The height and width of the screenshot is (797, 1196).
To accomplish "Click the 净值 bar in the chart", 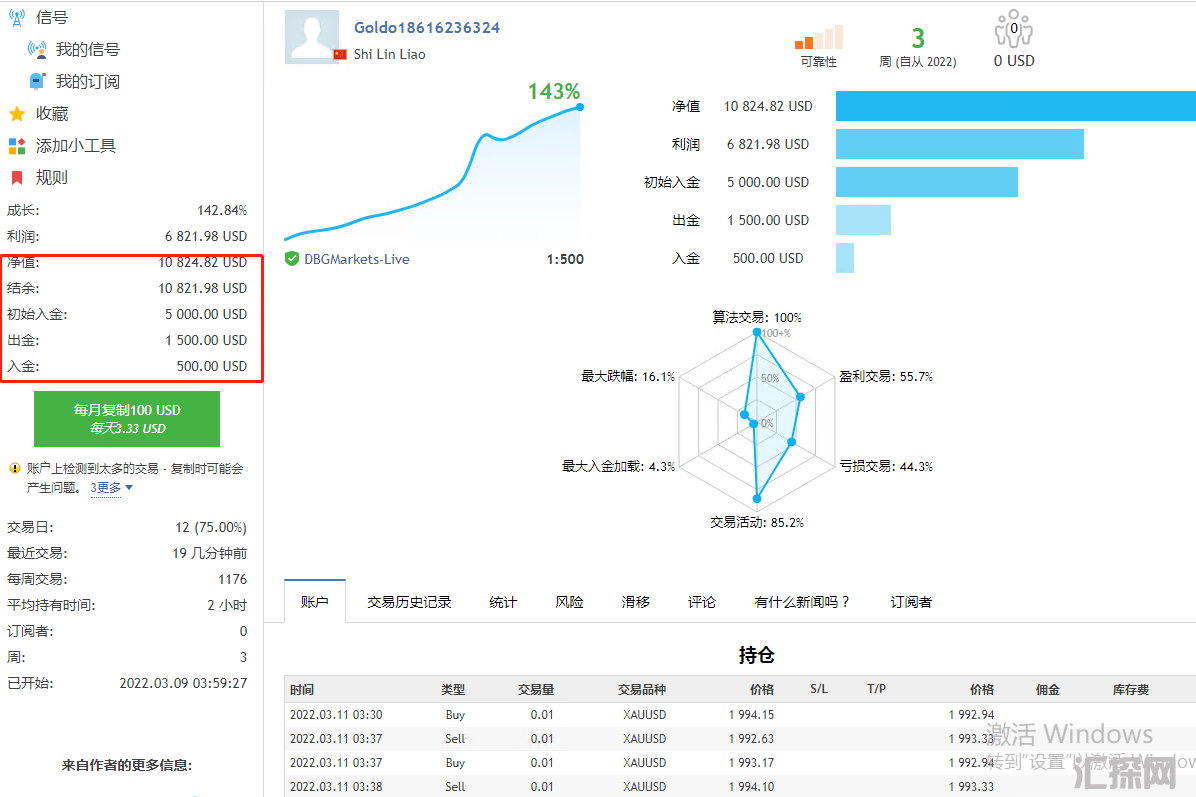I will pyautogui.click(x=1014, y=106).
